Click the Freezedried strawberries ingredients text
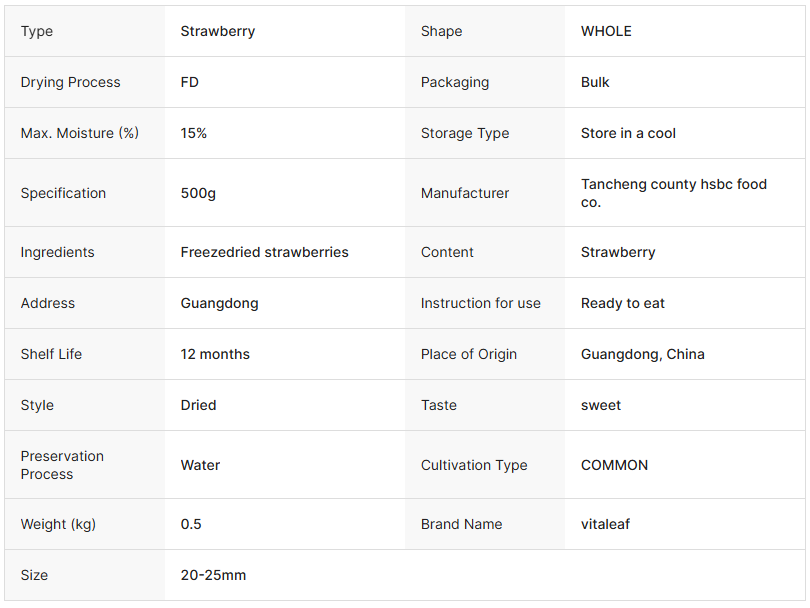The width and height of the screenshot is (810, 608). (x=265, y=252)
